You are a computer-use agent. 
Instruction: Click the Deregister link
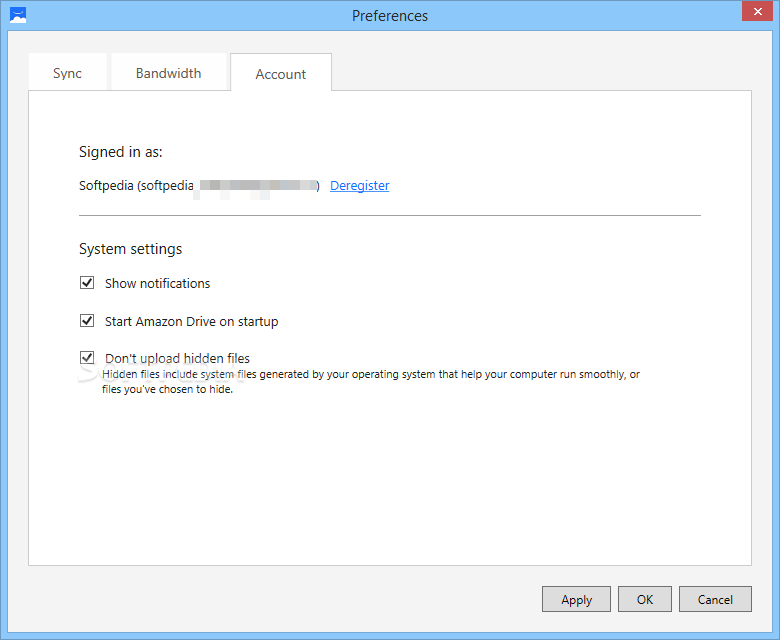click(360, 185)
